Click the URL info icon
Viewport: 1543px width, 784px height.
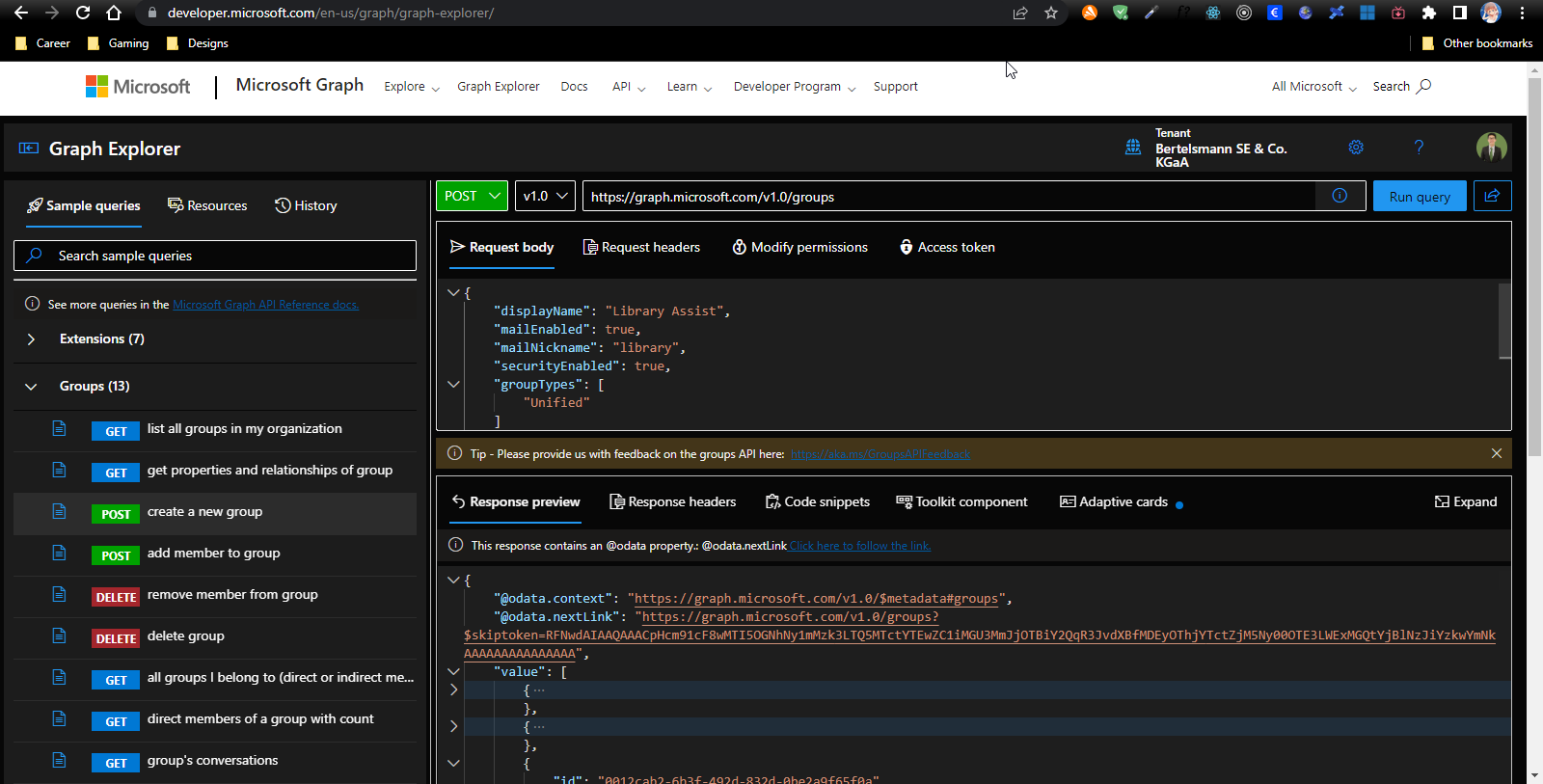(1340, 196)
